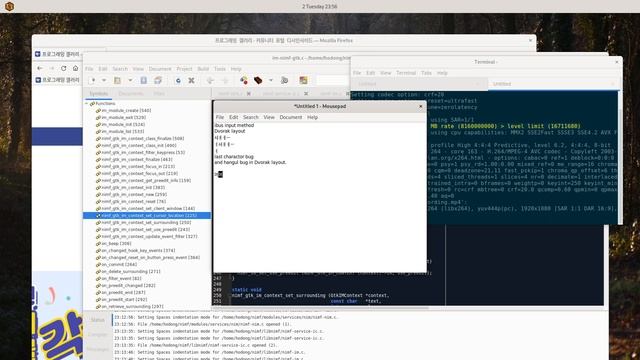The image size is (640, 360).
Task: Click the Open file icon in Geany toolbar
Action: pyautogui.click(x=117, y=80)
